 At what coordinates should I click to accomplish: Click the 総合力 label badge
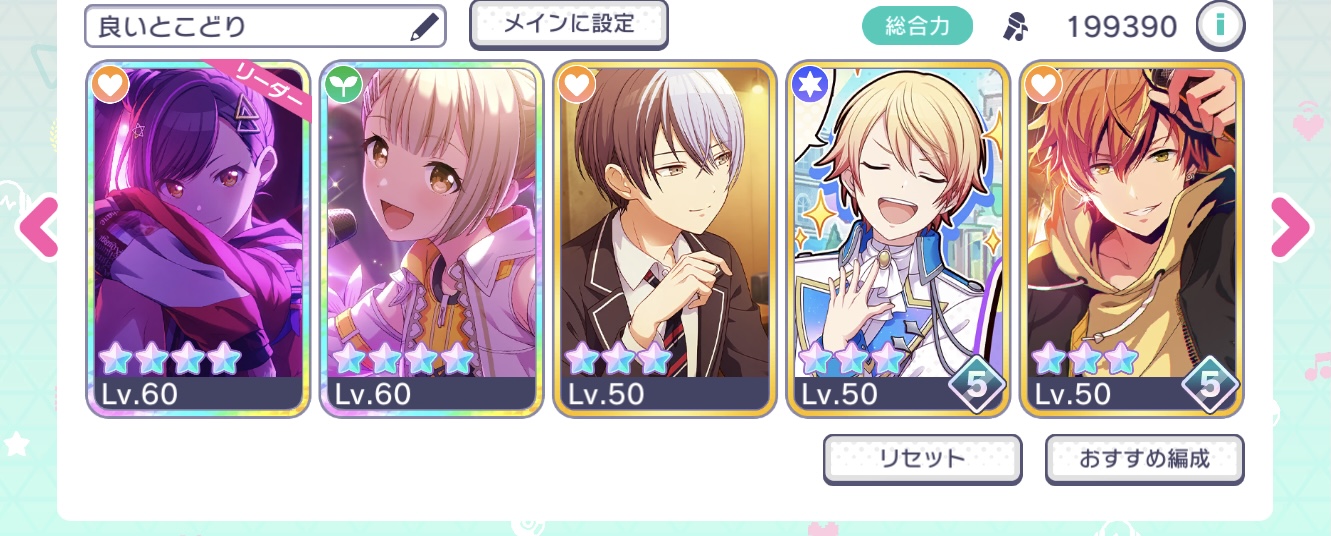[917, 26]
